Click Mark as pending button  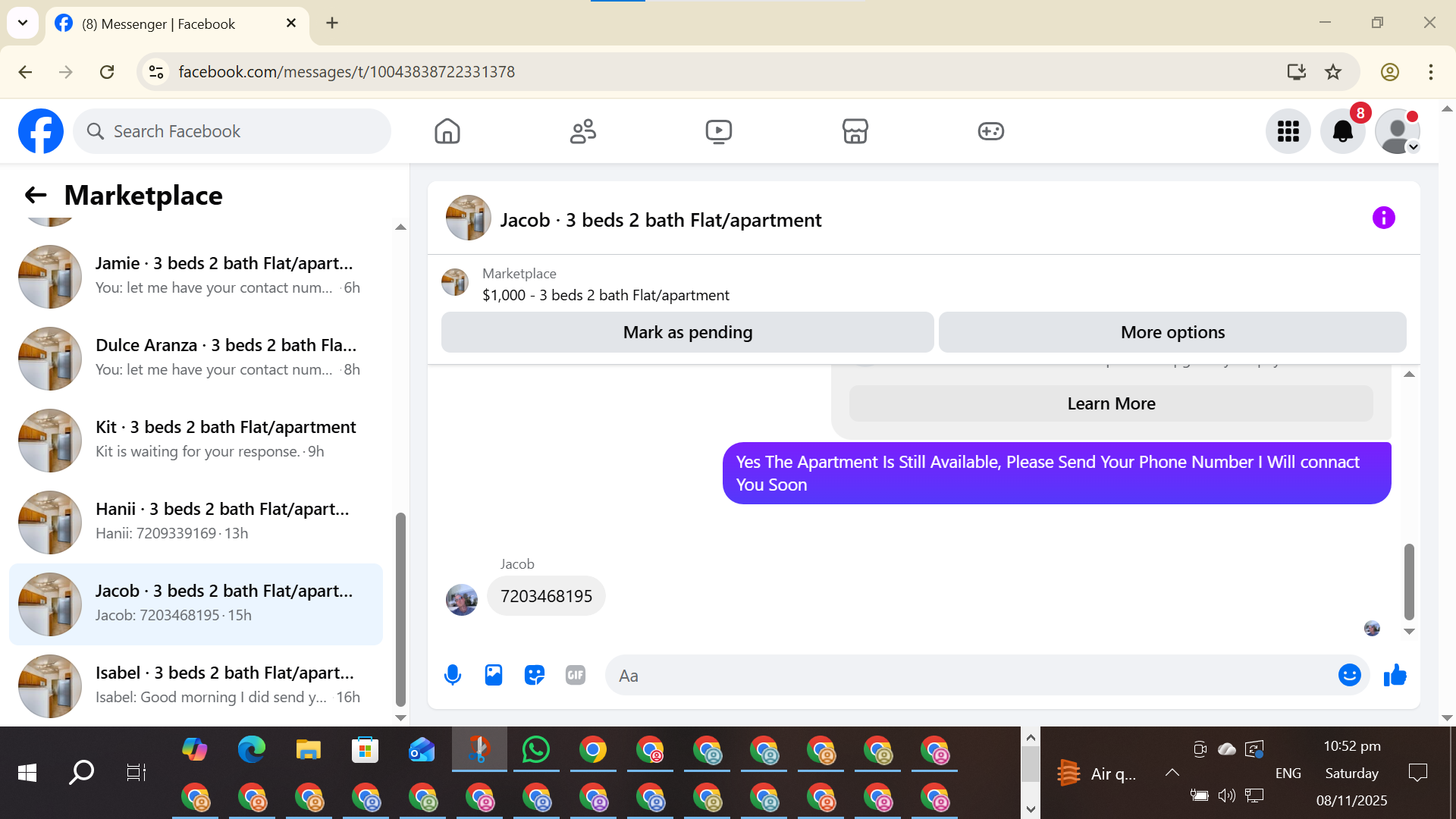pos(687,332)
